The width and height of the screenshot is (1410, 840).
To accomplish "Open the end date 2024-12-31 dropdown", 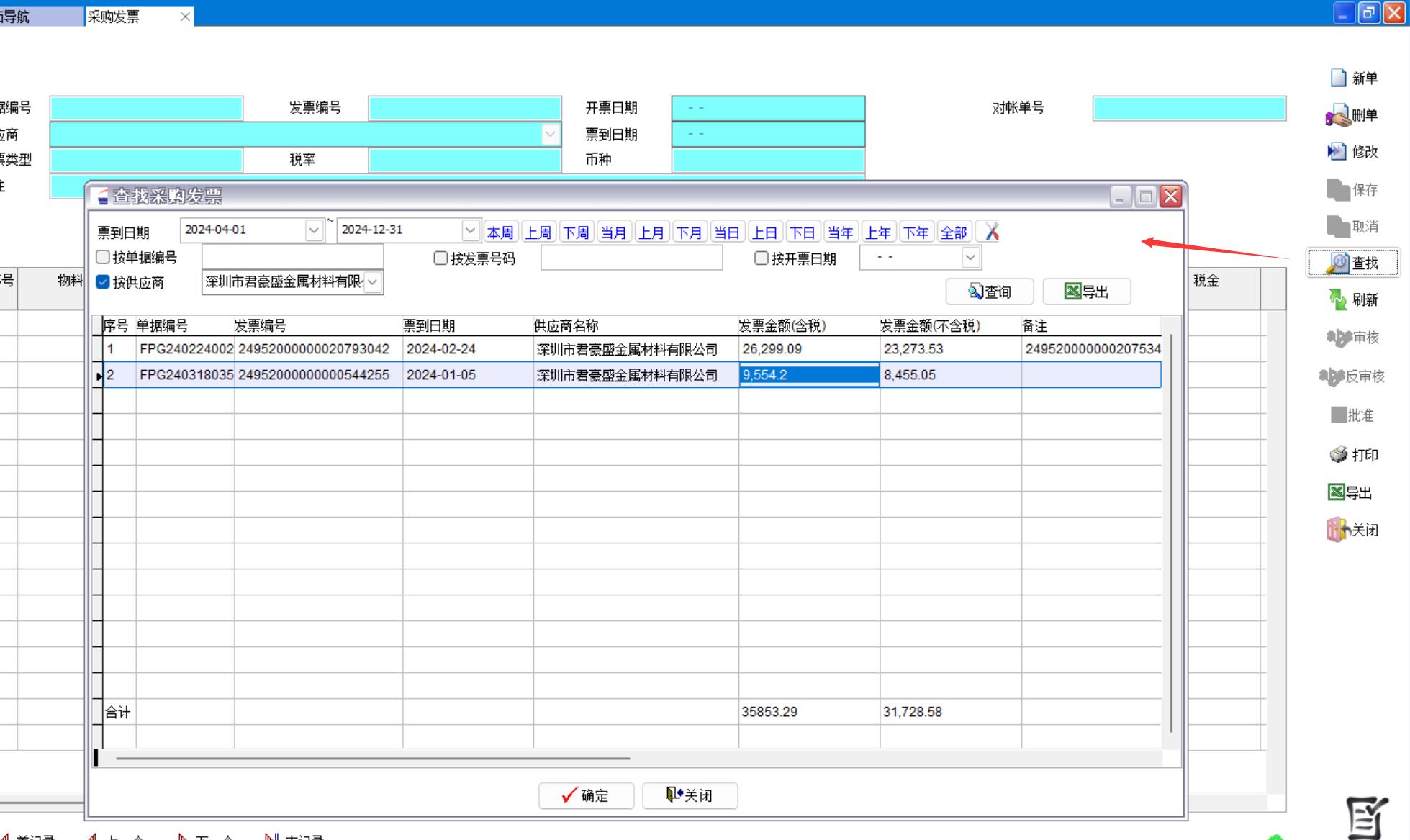I will click(470, 230).
